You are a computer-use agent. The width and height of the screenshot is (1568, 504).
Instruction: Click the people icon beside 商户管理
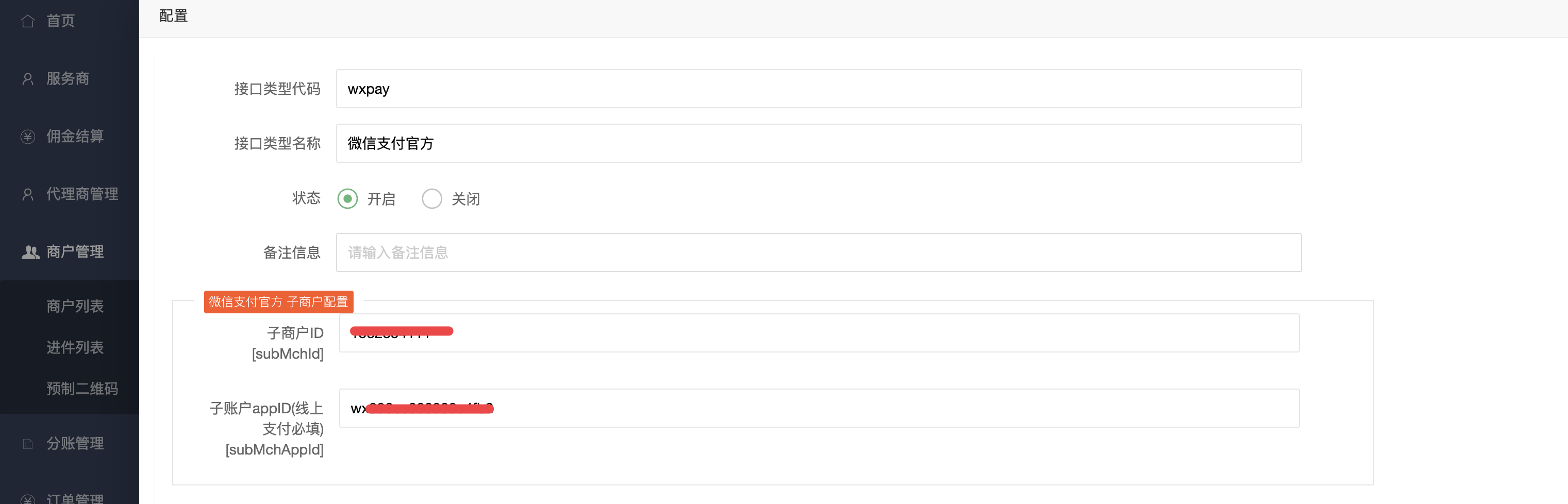pyautogui.click(x=30, y=252)
